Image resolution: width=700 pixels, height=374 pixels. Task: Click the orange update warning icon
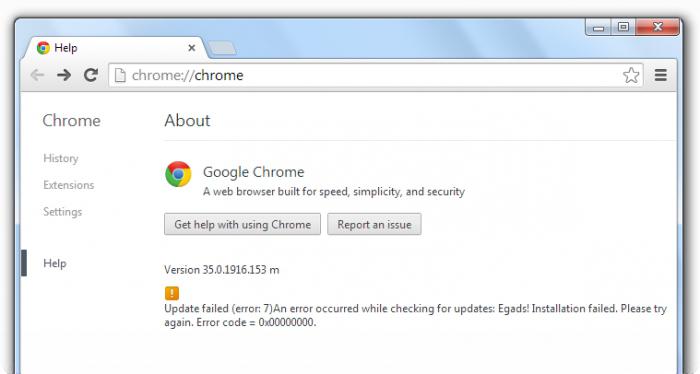tap(172, 293)
